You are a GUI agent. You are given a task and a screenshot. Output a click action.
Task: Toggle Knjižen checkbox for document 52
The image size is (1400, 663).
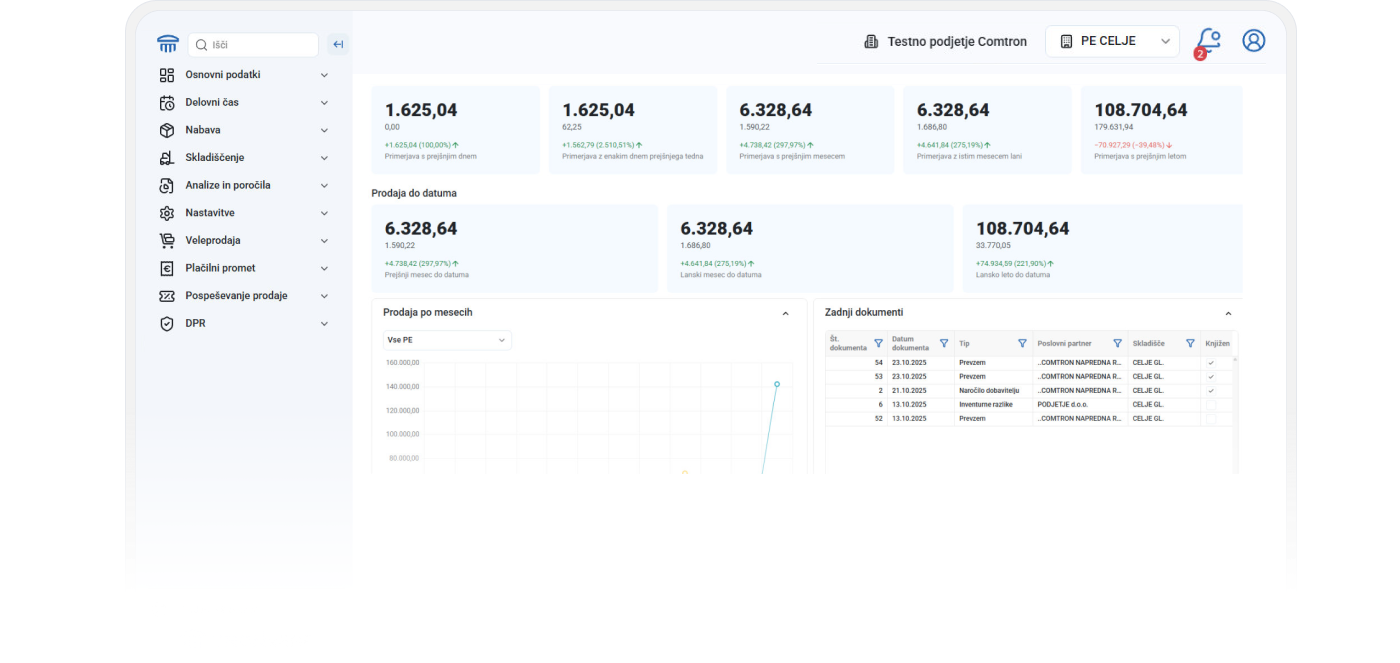1211,419
